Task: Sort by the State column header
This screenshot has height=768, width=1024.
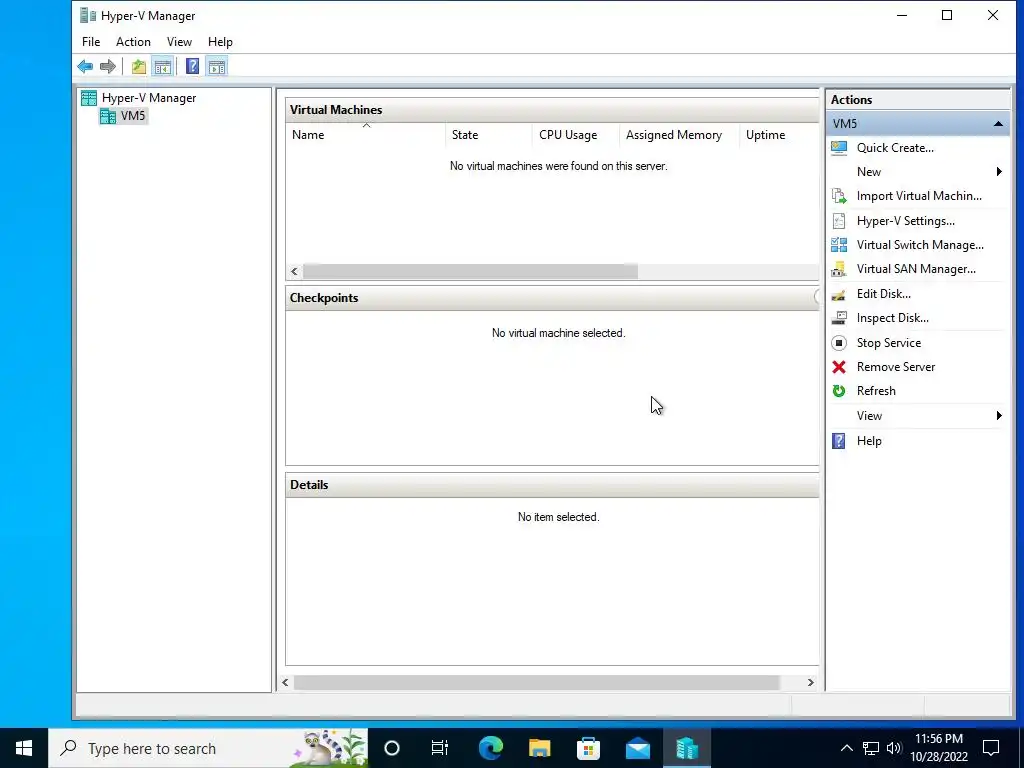Action: [x=488, y=135]
